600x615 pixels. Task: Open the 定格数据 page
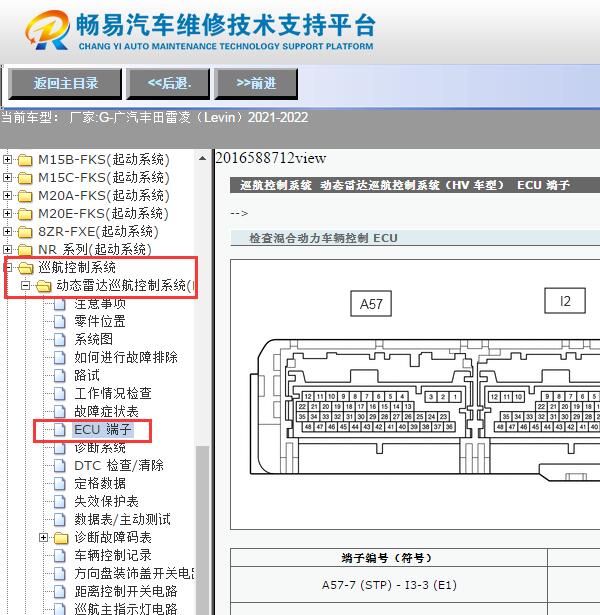(100, 483)
